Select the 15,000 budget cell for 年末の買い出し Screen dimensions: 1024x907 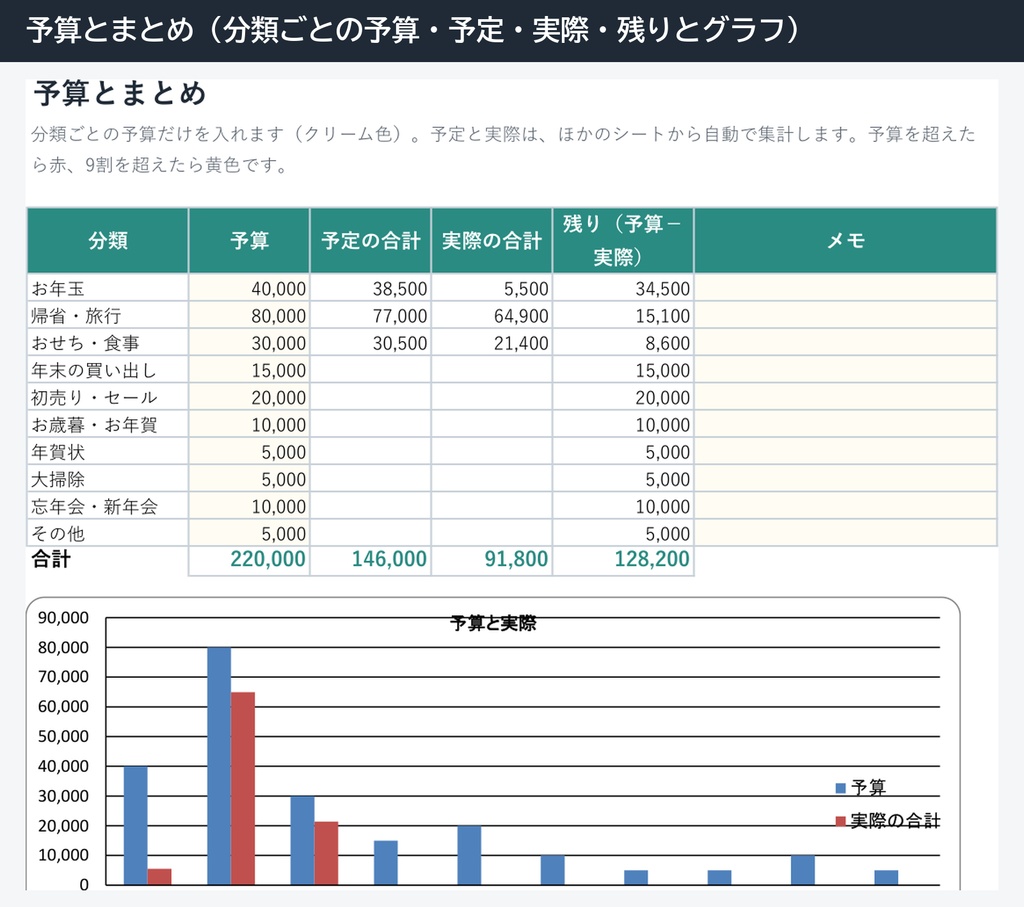coord(249,370)
